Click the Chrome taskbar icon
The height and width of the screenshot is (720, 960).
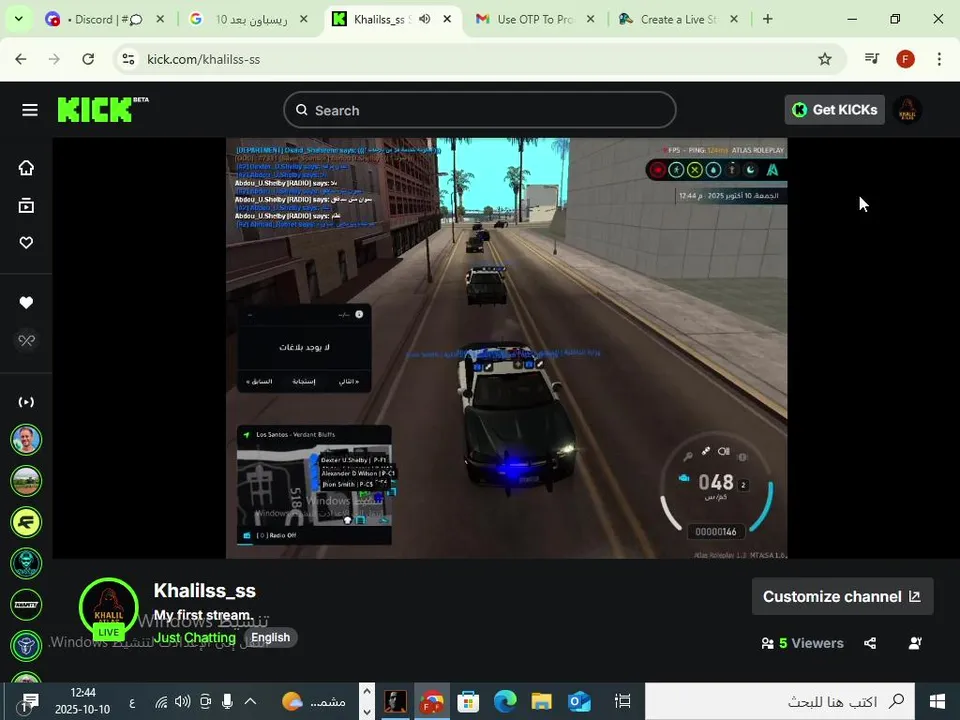[432, 702]
